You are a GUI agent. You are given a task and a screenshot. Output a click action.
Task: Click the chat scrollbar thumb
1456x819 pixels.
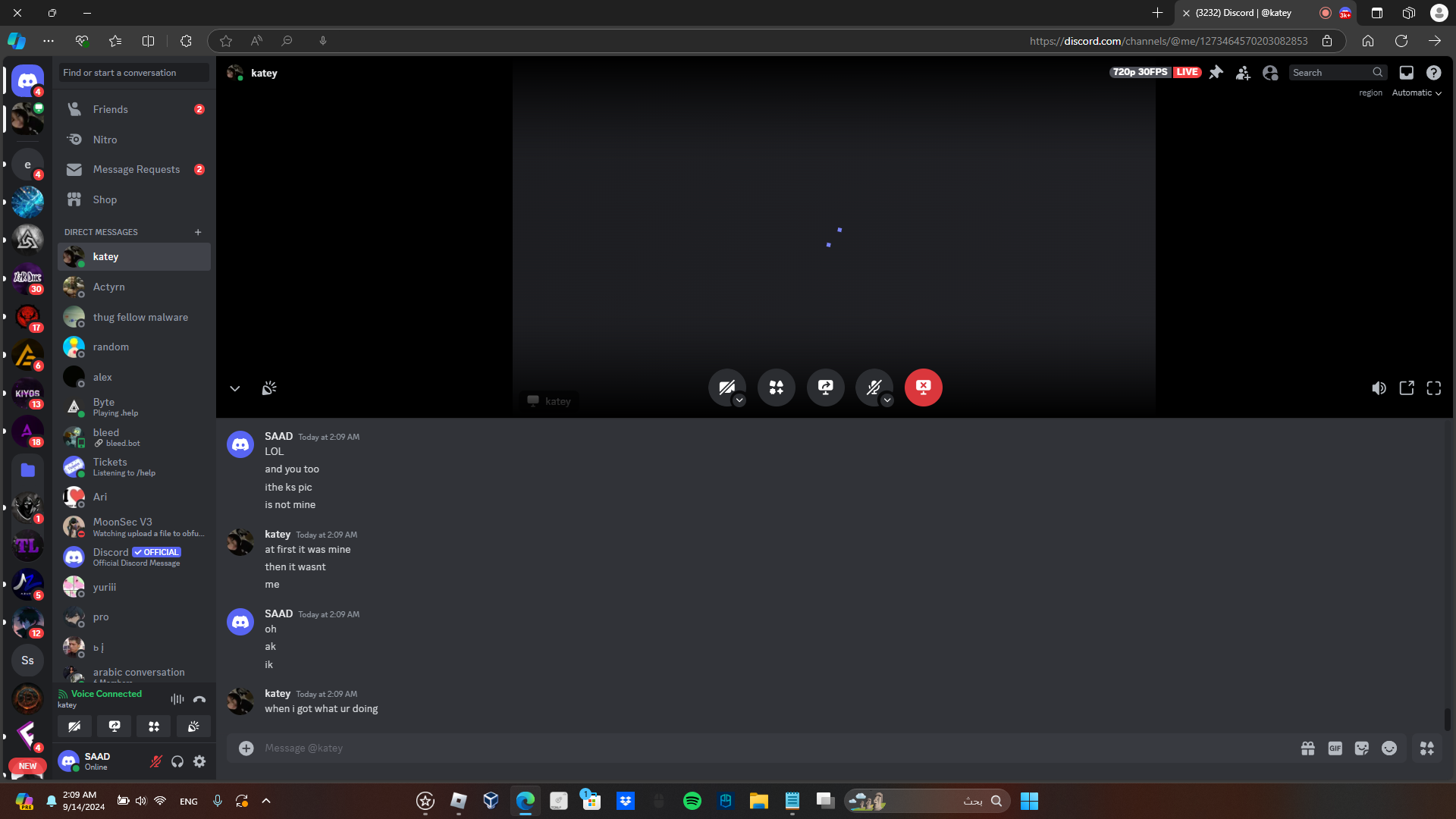point(1447,719)
